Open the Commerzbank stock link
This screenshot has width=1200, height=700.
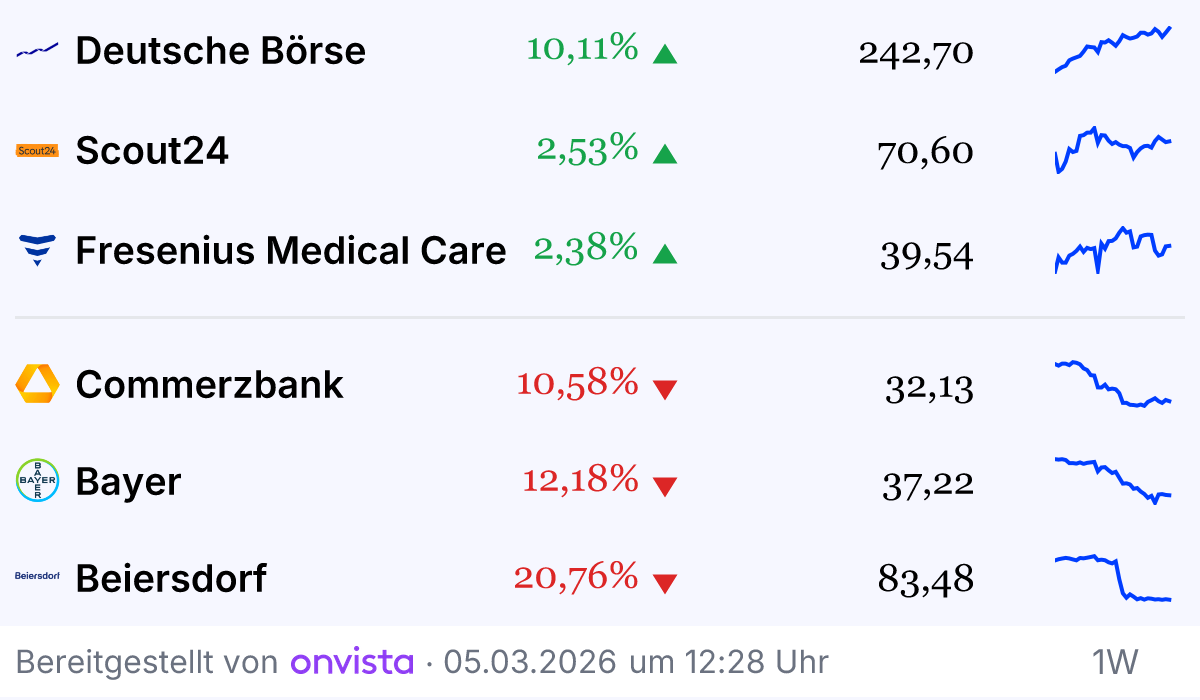209,384
